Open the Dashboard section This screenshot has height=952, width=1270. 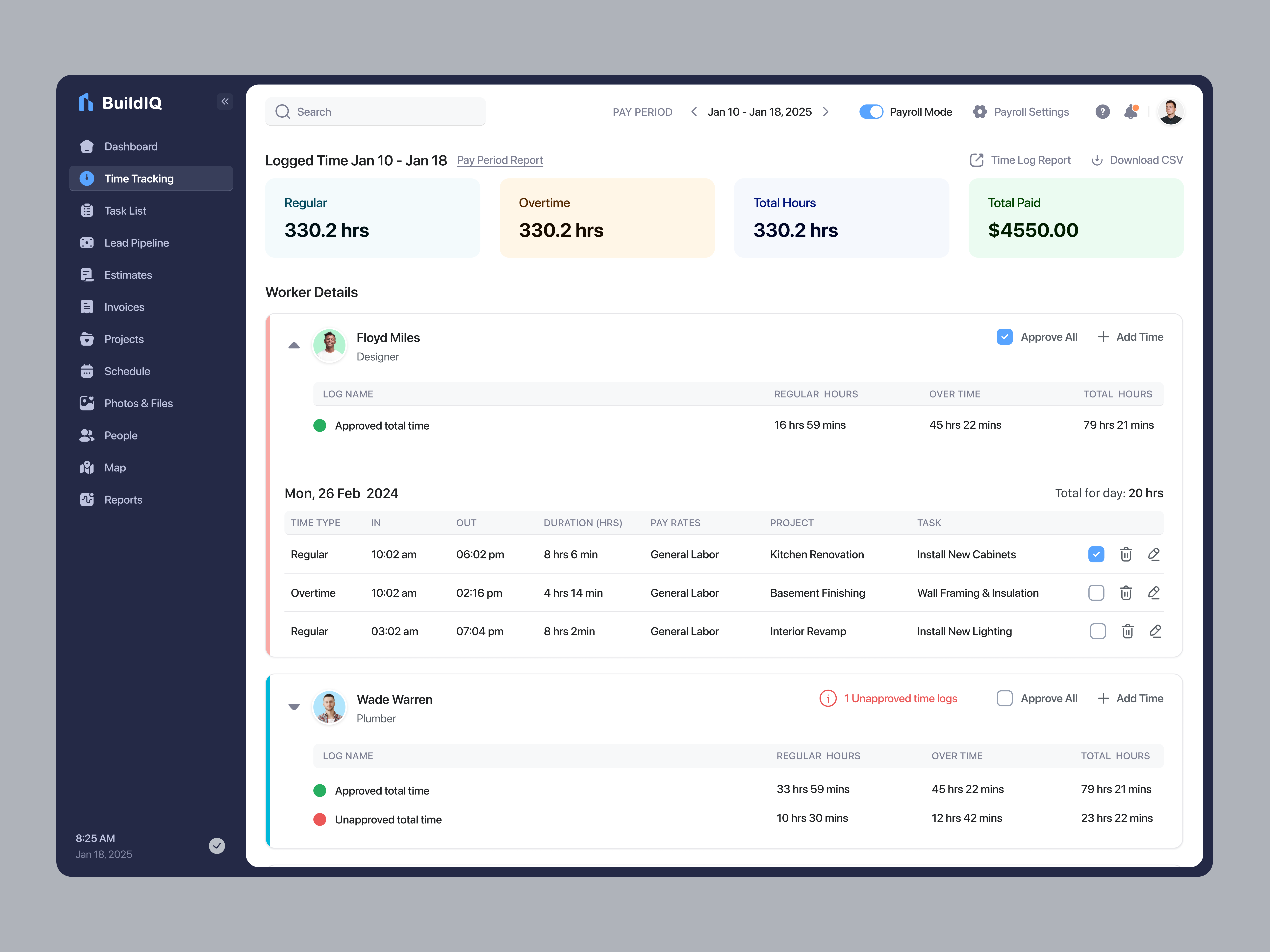pos(131,146)
